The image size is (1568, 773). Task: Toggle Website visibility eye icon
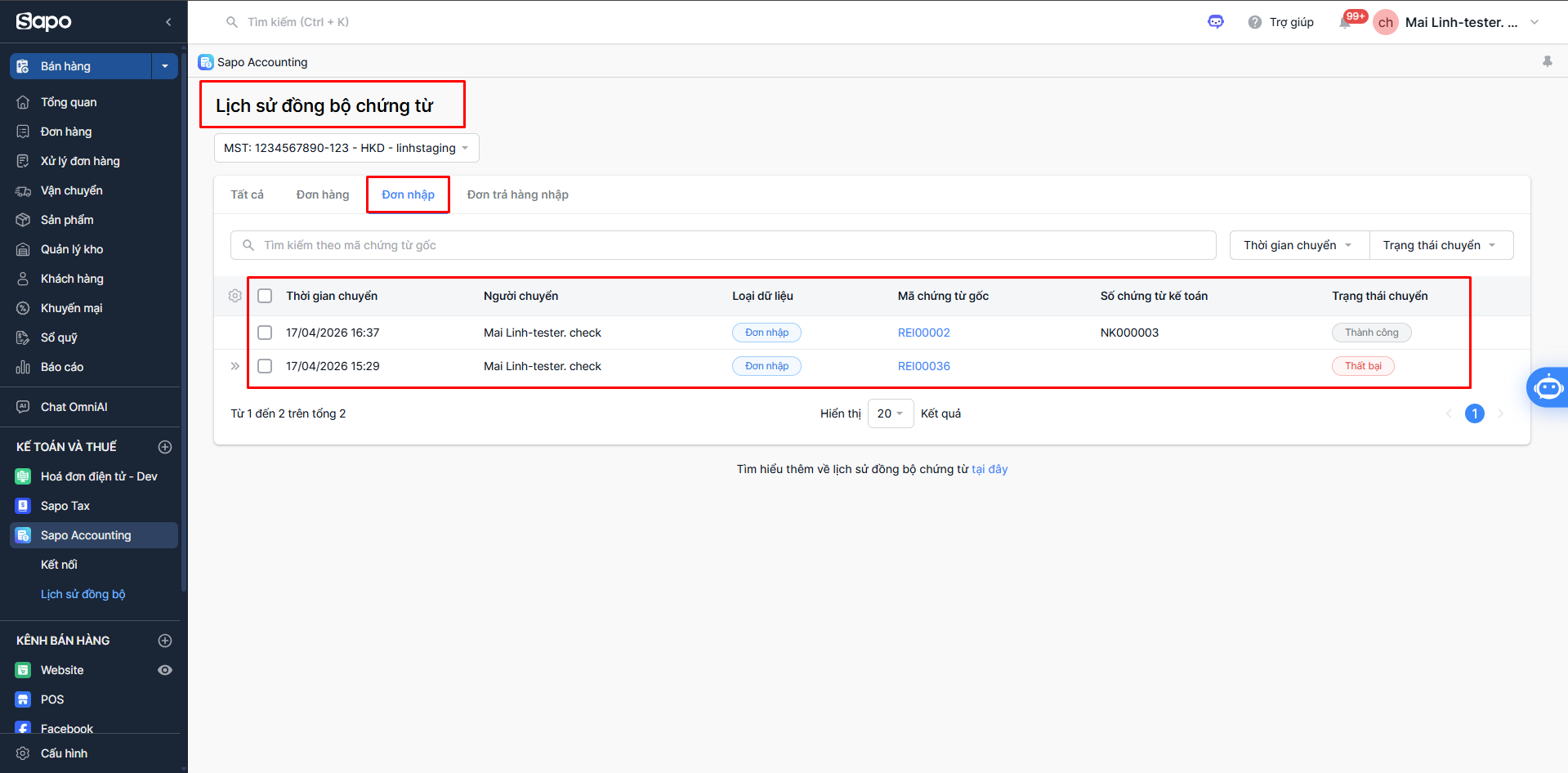point(165,670)
